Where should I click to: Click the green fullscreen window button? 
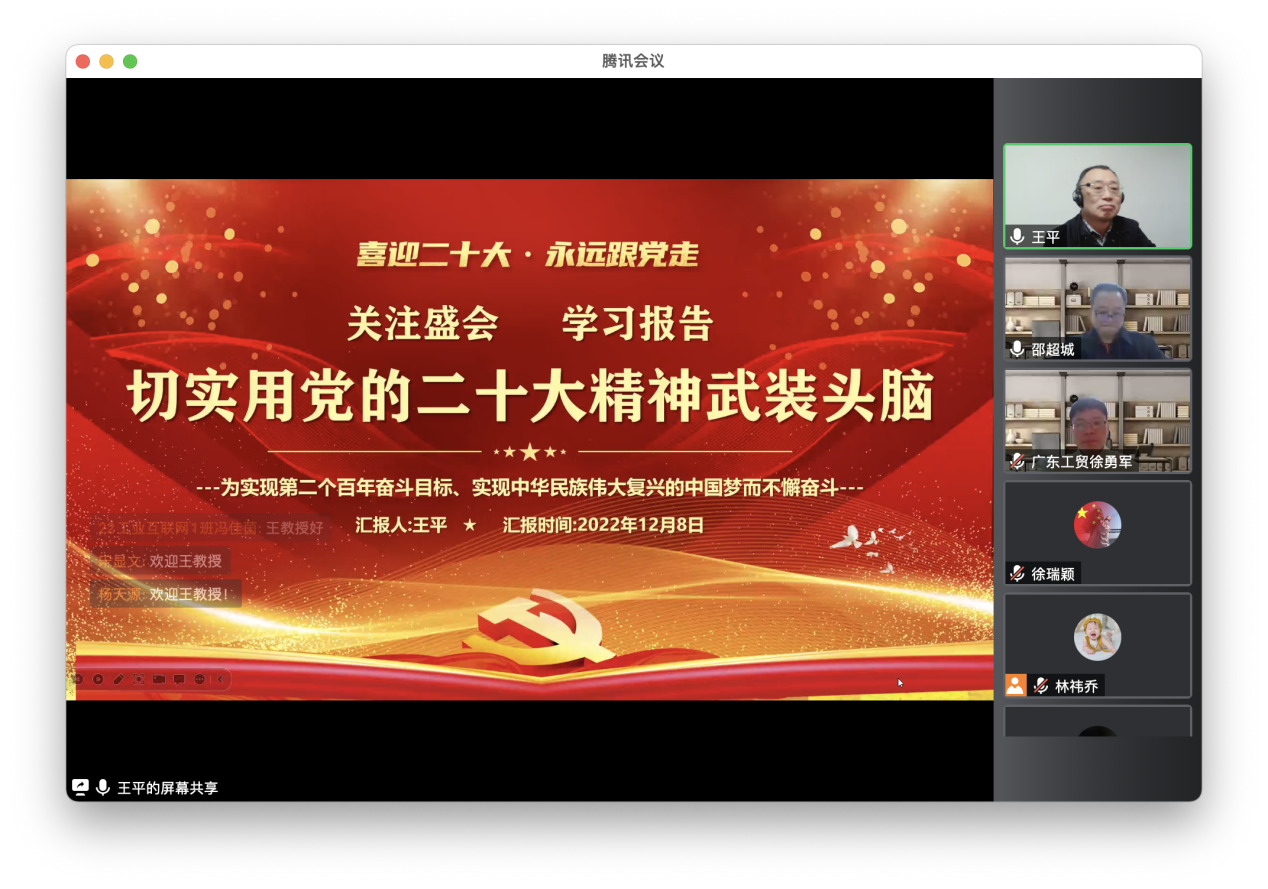point(130,61)
